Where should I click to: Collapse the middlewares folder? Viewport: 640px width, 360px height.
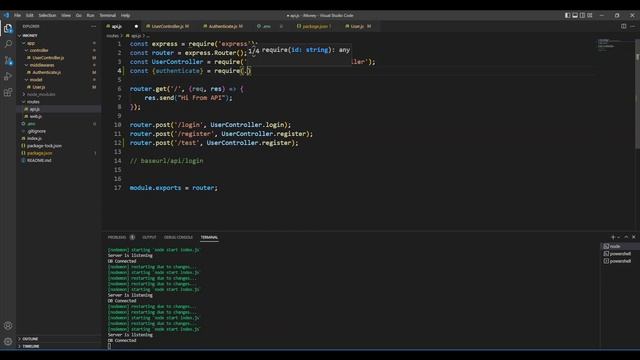42,65
